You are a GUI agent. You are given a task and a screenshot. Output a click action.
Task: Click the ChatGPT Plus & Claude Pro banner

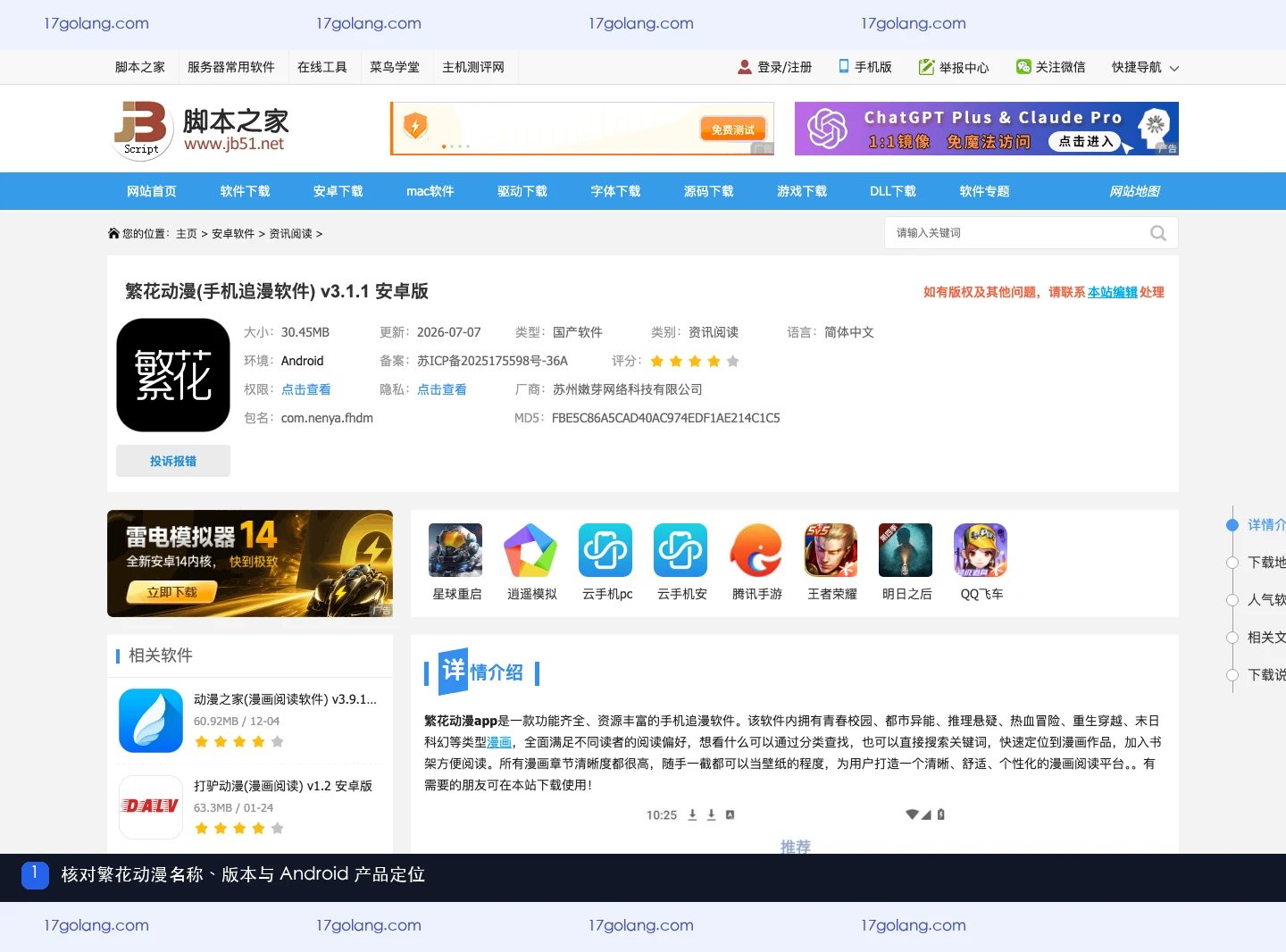[x=987, y=129]
